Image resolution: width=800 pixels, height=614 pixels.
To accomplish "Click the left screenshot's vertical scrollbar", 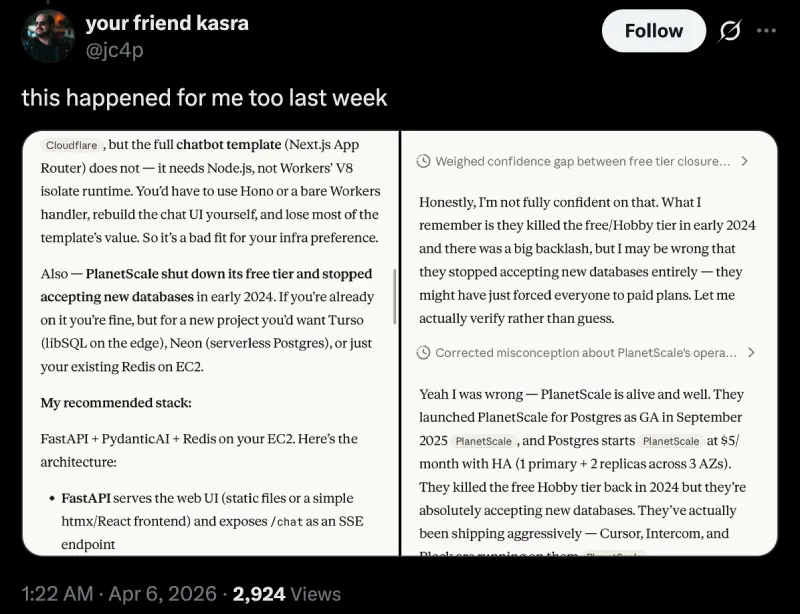I will click(x=394, y=297).
